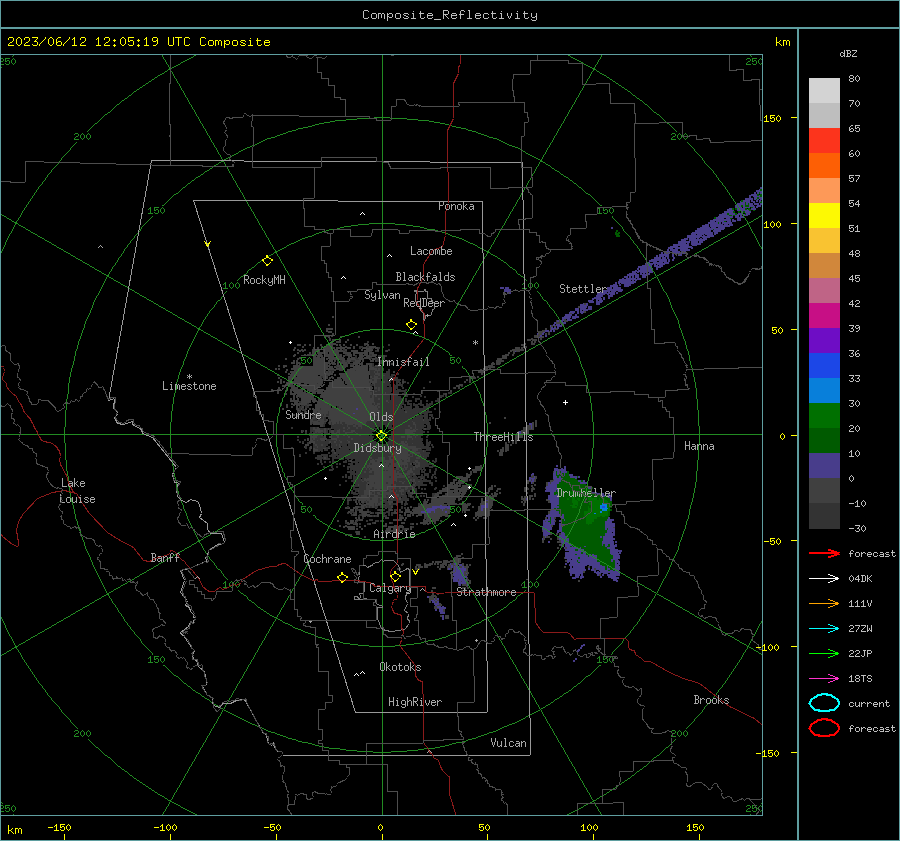The image size is (900, 841).
Task: Select the light gray 70-80 dBZ swatch
Action: coord(824,91)
